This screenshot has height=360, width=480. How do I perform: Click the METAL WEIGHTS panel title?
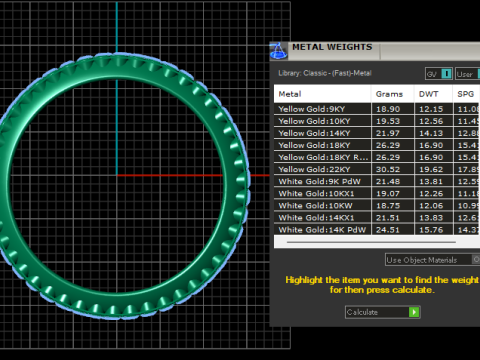(x=332, y=47)
